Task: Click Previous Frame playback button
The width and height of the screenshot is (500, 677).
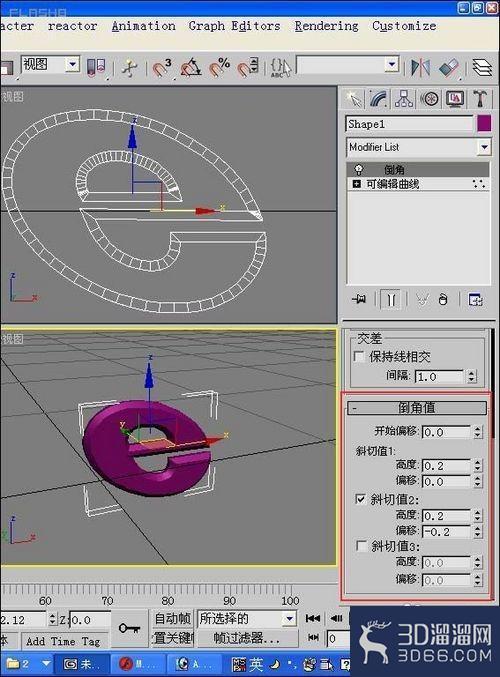Action: pos(336,619)
